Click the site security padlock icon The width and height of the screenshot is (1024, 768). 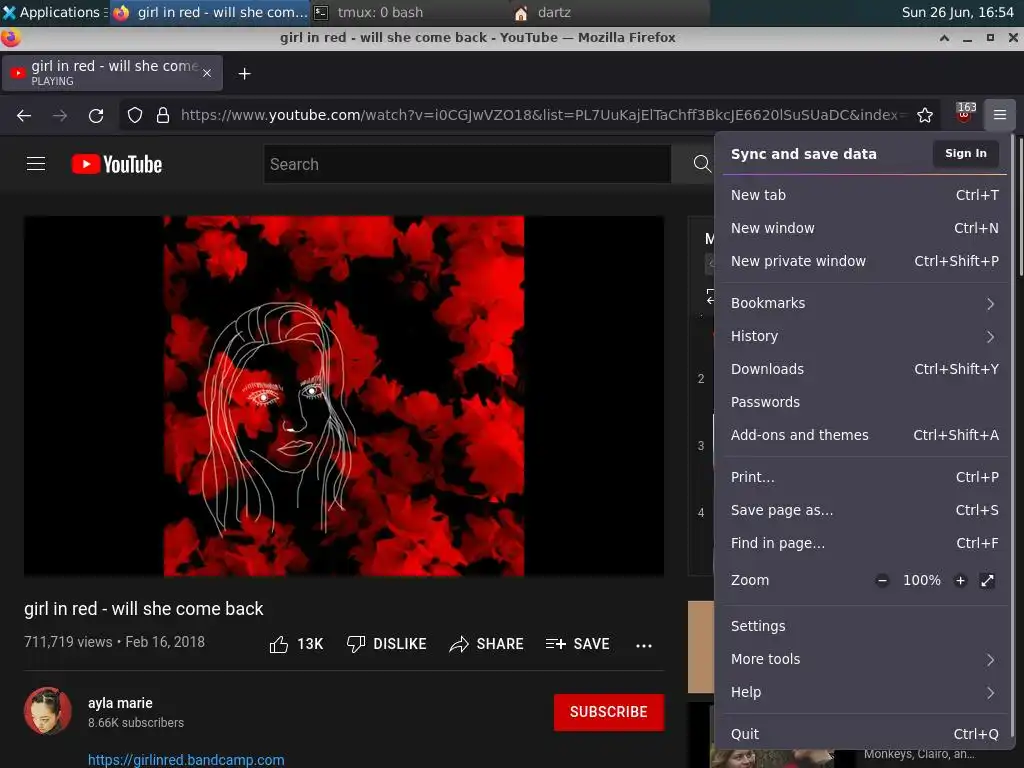click(163, 116)
